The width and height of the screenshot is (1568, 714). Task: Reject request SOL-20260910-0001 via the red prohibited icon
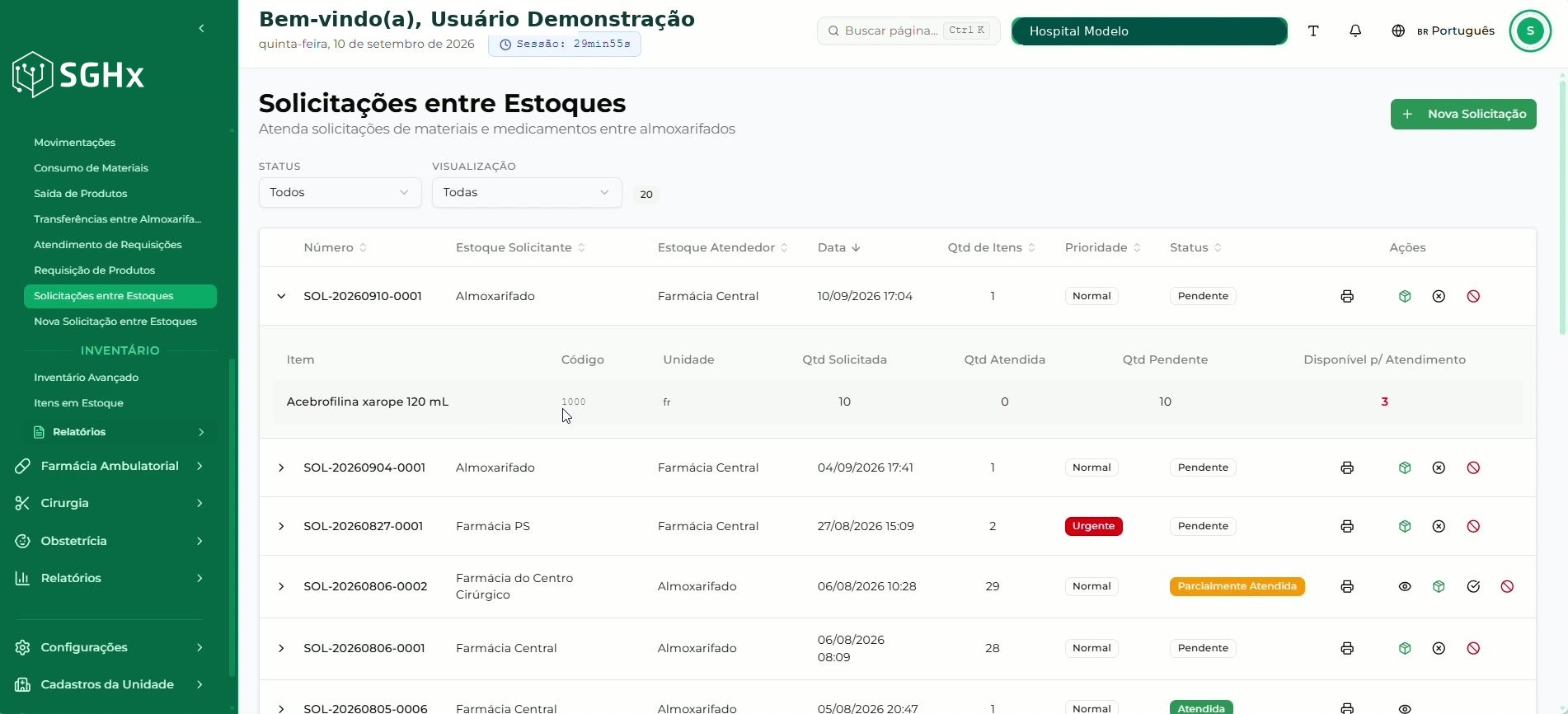1473,296
